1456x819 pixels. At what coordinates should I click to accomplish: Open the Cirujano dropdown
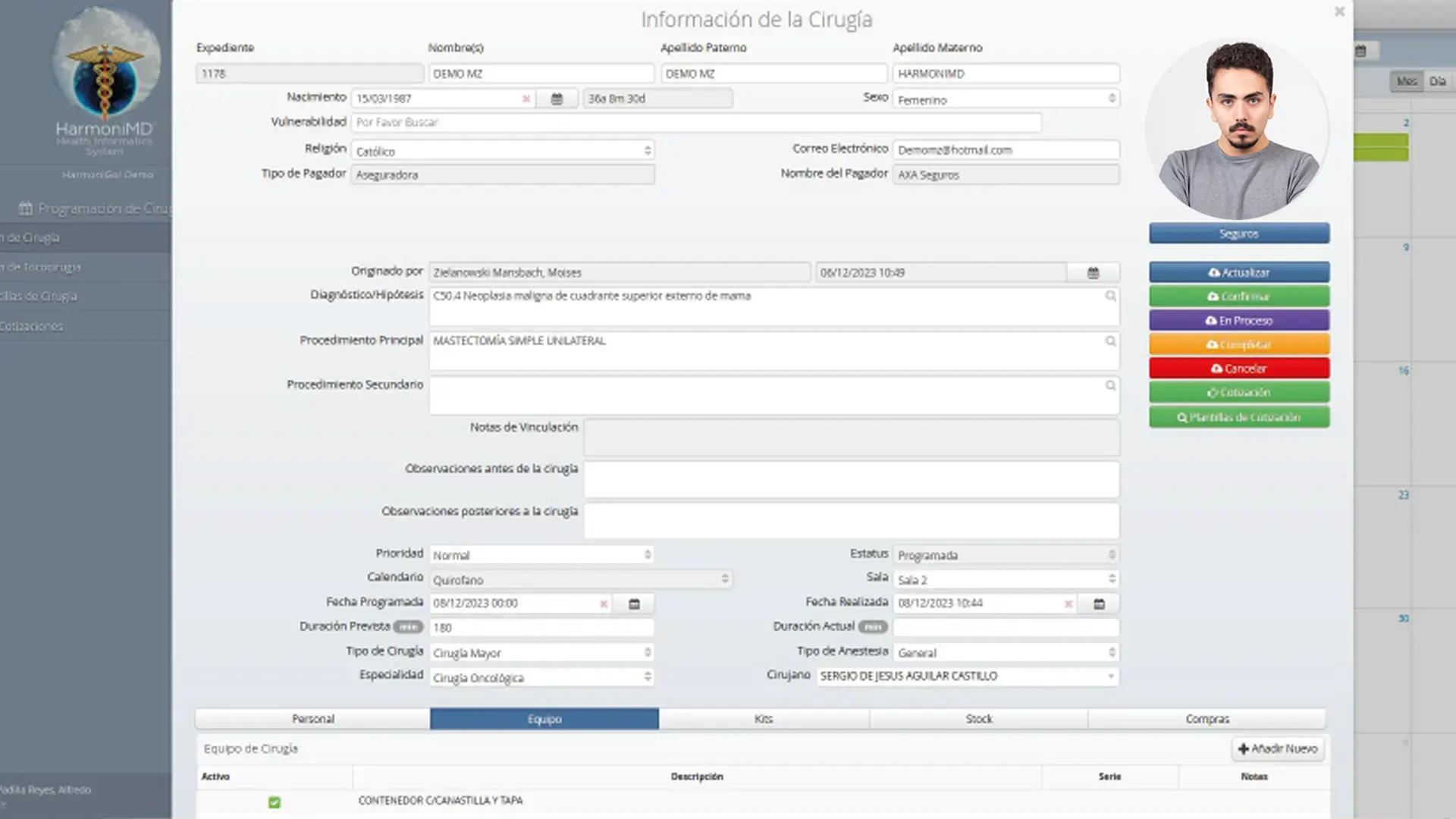pos(968,676)
